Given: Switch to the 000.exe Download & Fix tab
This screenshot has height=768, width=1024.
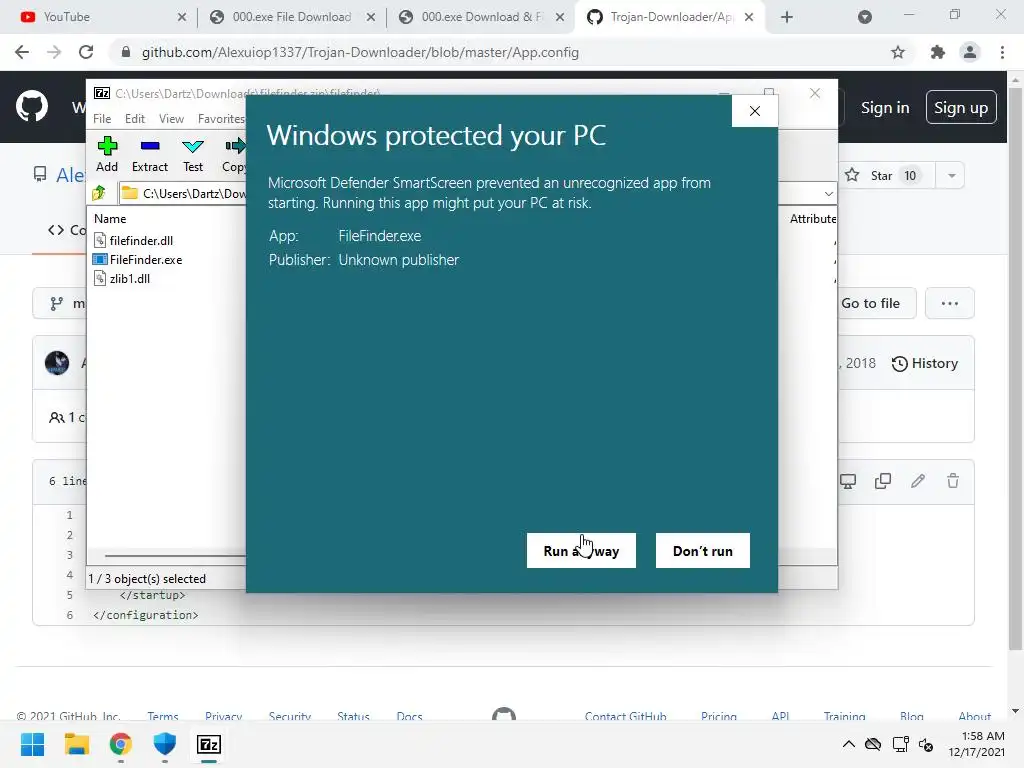Looking at the screenshot, I should [x=480, y=17].
